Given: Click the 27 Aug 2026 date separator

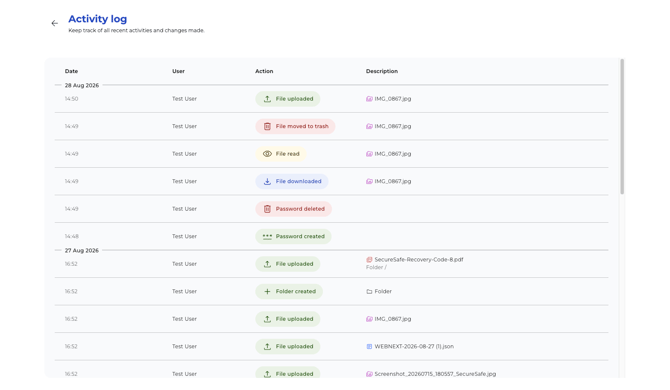Looking at the screenshot, I should tap(82, 250).
